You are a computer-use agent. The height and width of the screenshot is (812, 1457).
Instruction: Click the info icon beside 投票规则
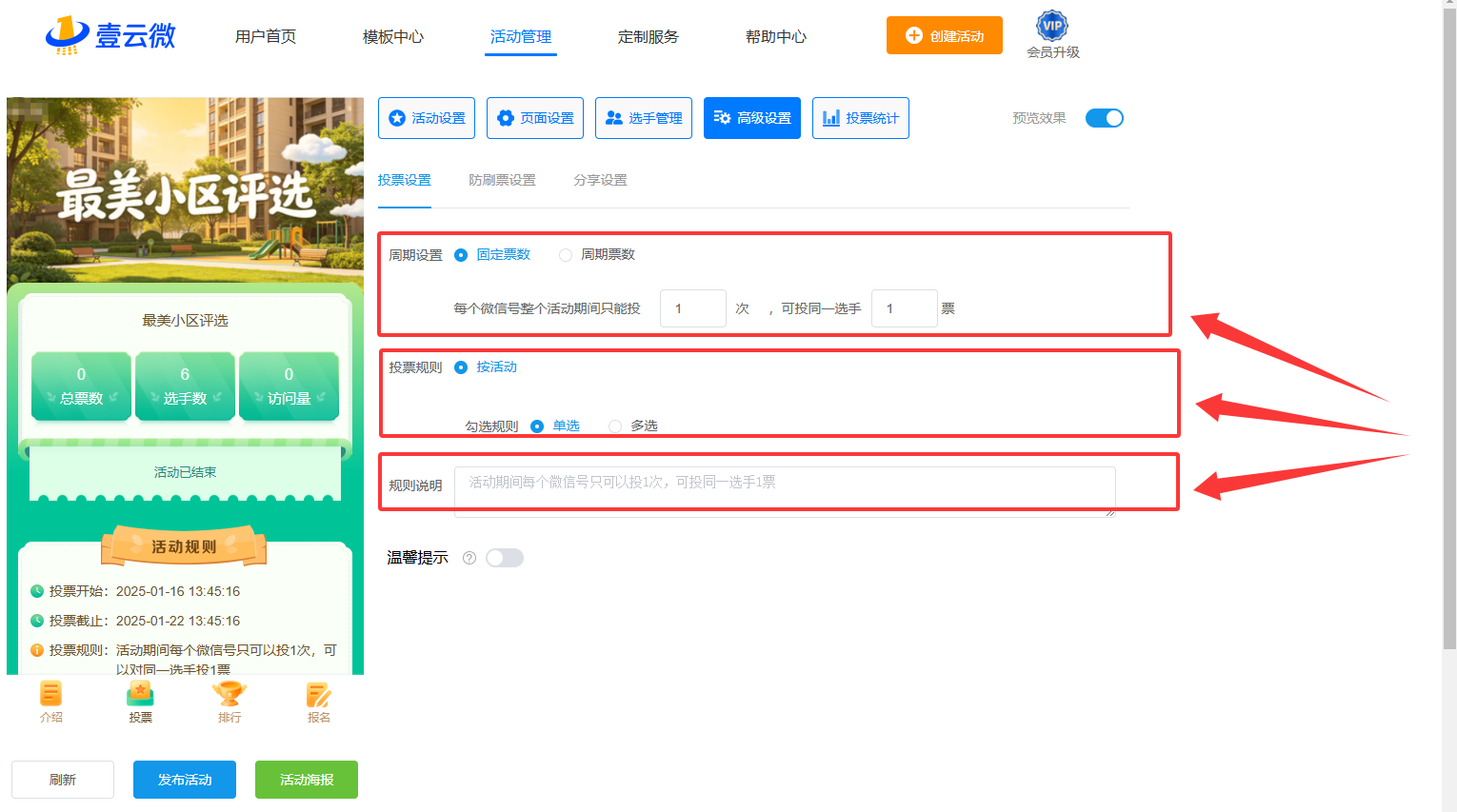click(37, 650)
